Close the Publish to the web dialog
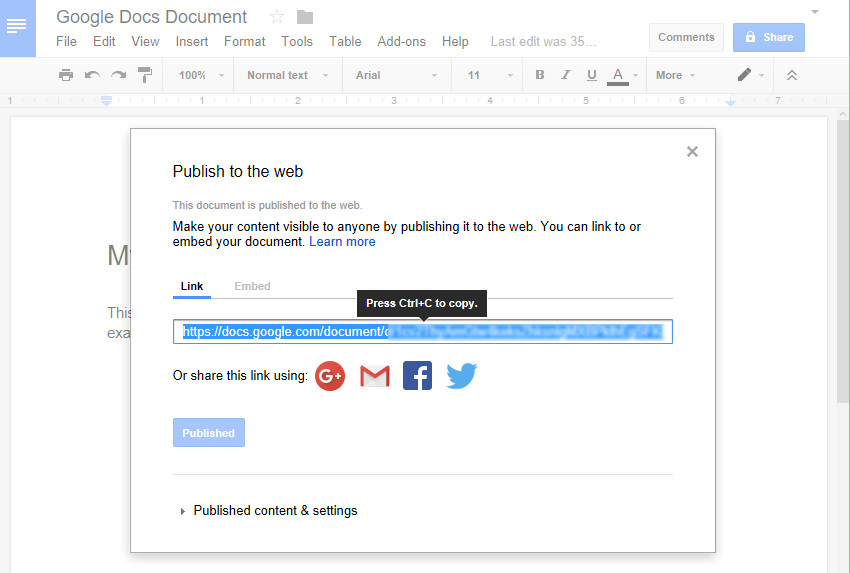Image resolution: width=850 pixels, height=573 pixels. pos(692,151)
